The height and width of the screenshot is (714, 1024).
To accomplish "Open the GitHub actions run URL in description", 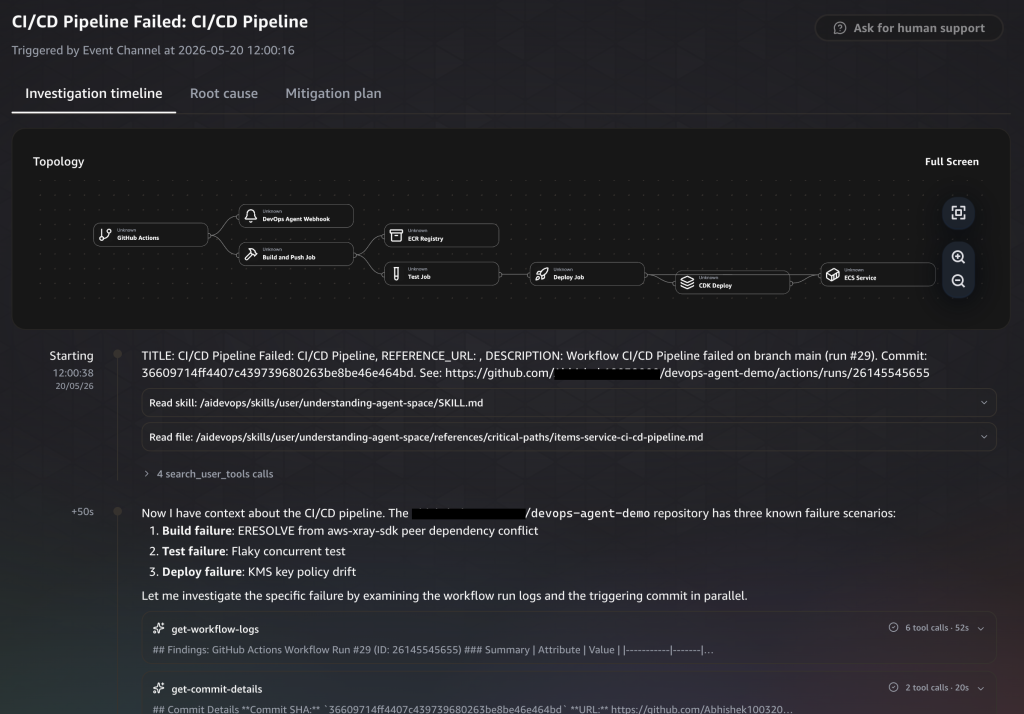I will 687,373.
